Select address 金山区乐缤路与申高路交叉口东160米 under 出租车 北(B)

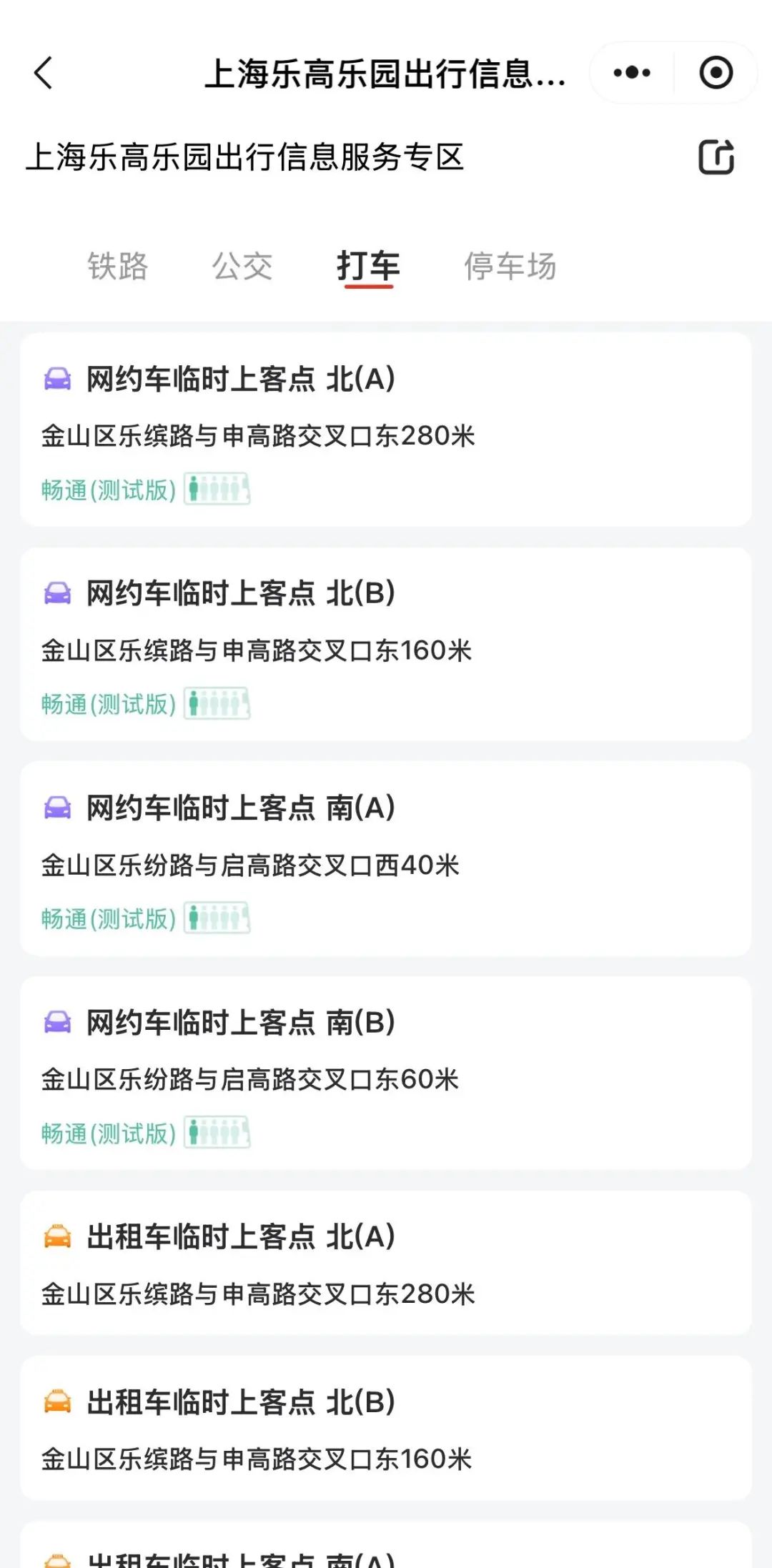click(257, 1459)
